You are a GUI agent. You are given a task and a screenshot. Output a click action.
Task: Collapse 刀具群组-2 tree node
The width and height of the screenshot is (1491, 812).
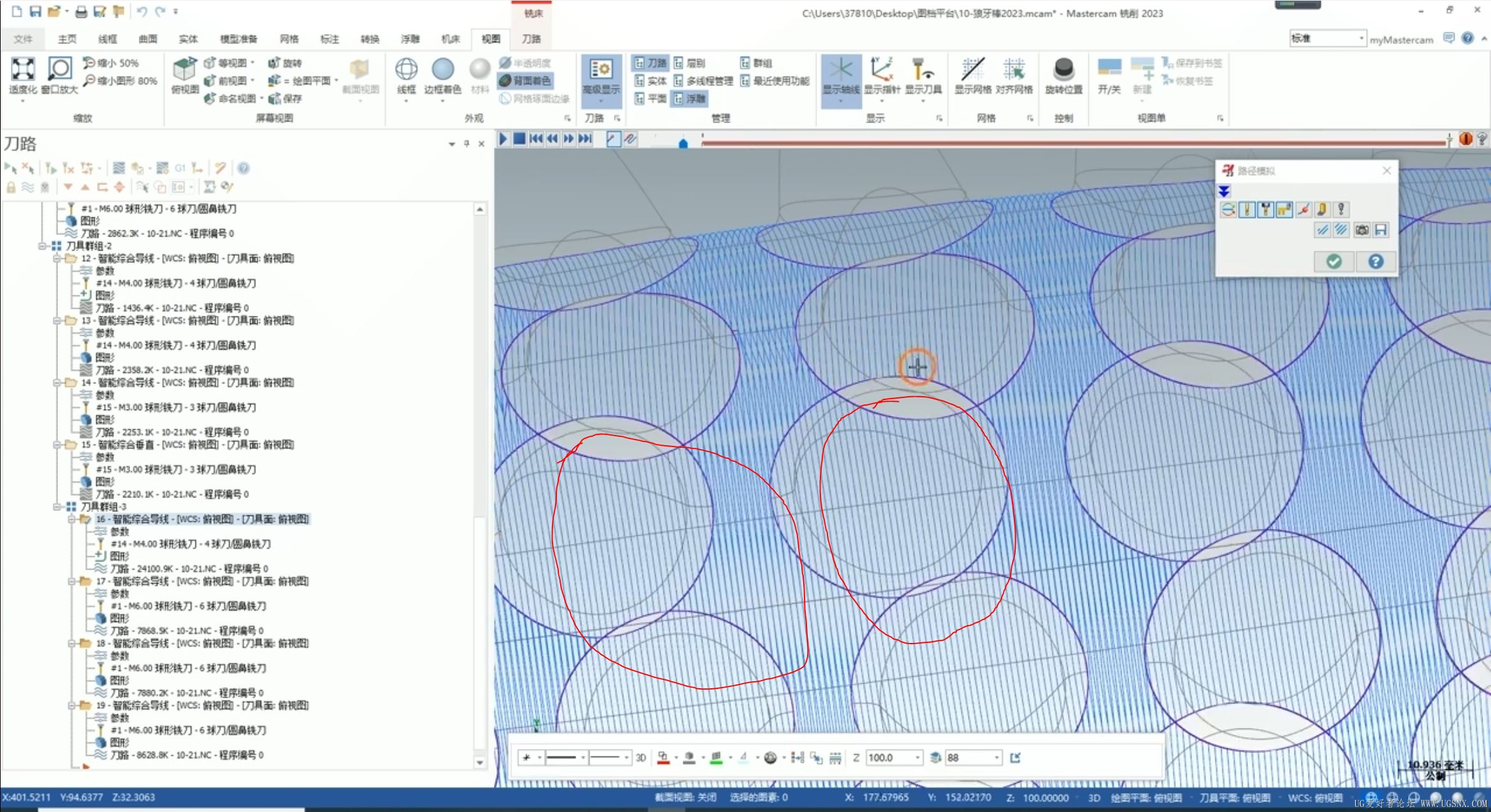42,246
